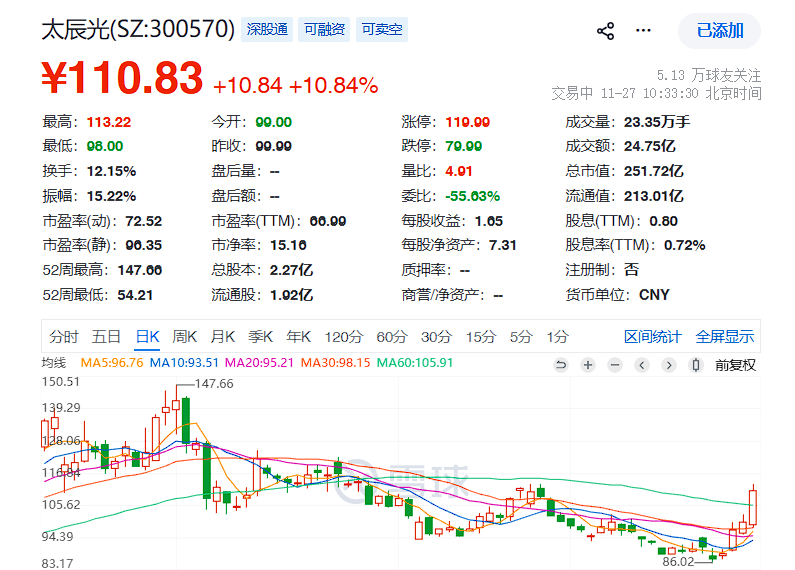
Task: Click the candlestick style icon
Action: [696, 365]
